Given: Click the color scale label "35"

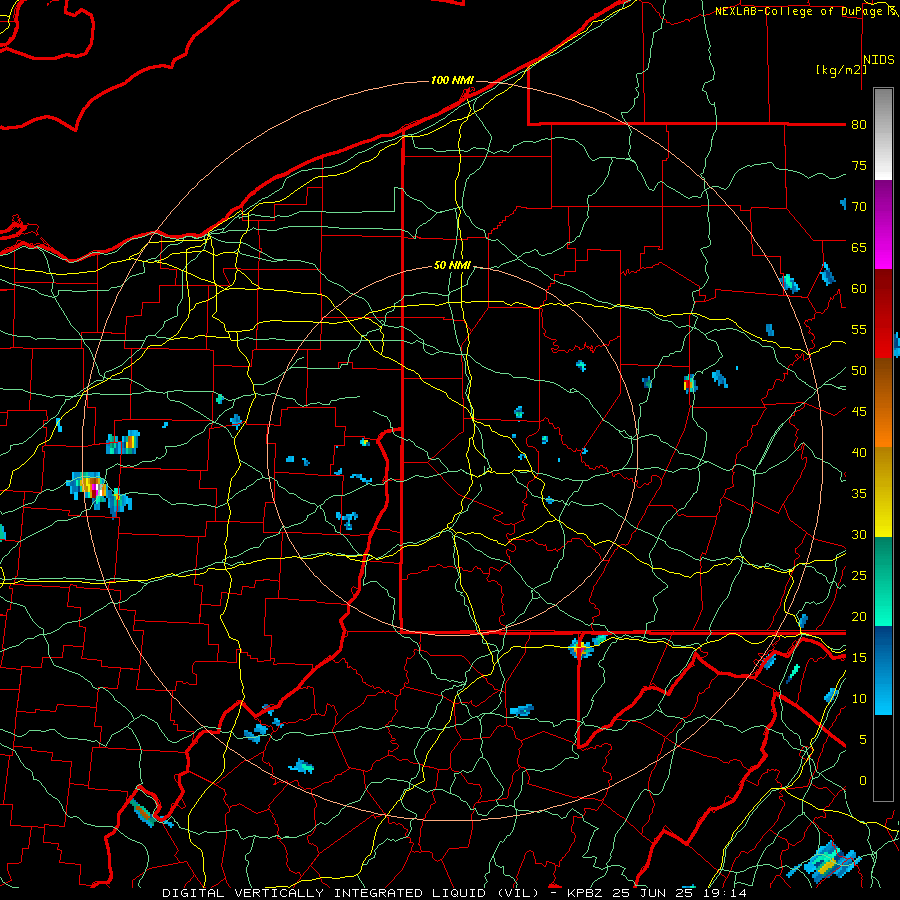Looking at the screenshot, I should [x=859, y=494].
